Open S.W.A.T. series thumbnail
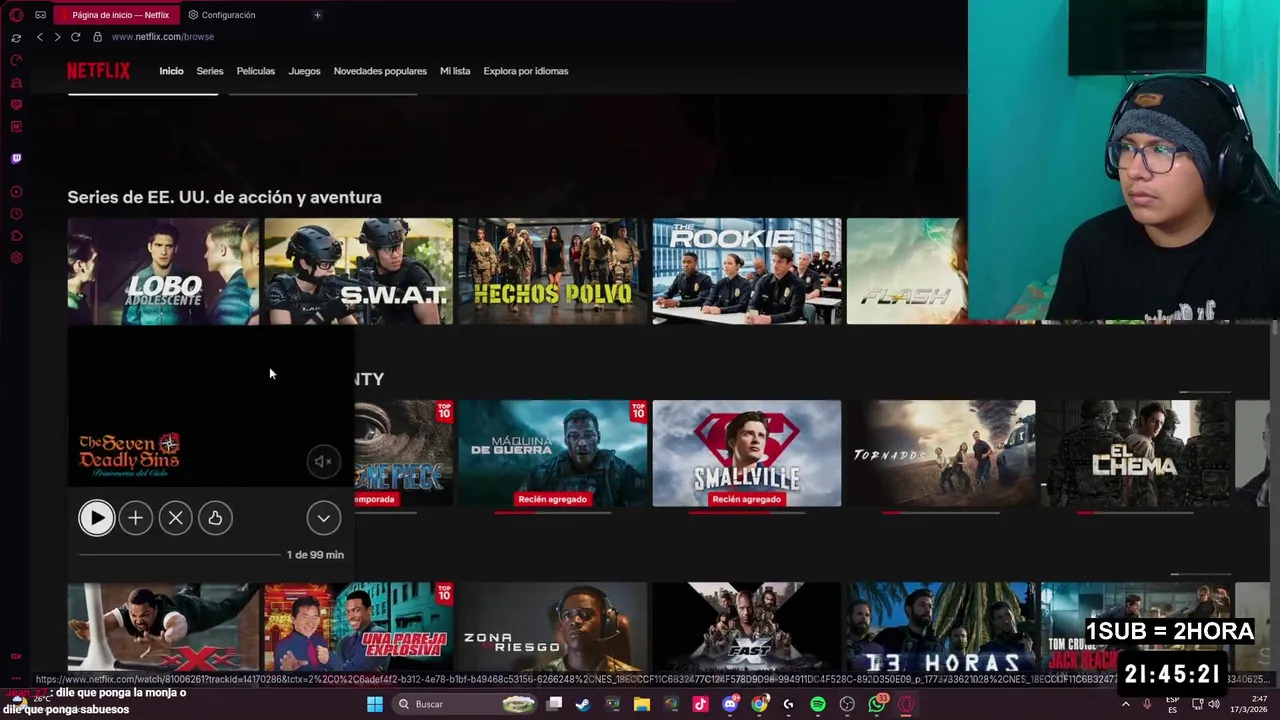The image size is (1280, 720). click(358, 271)
